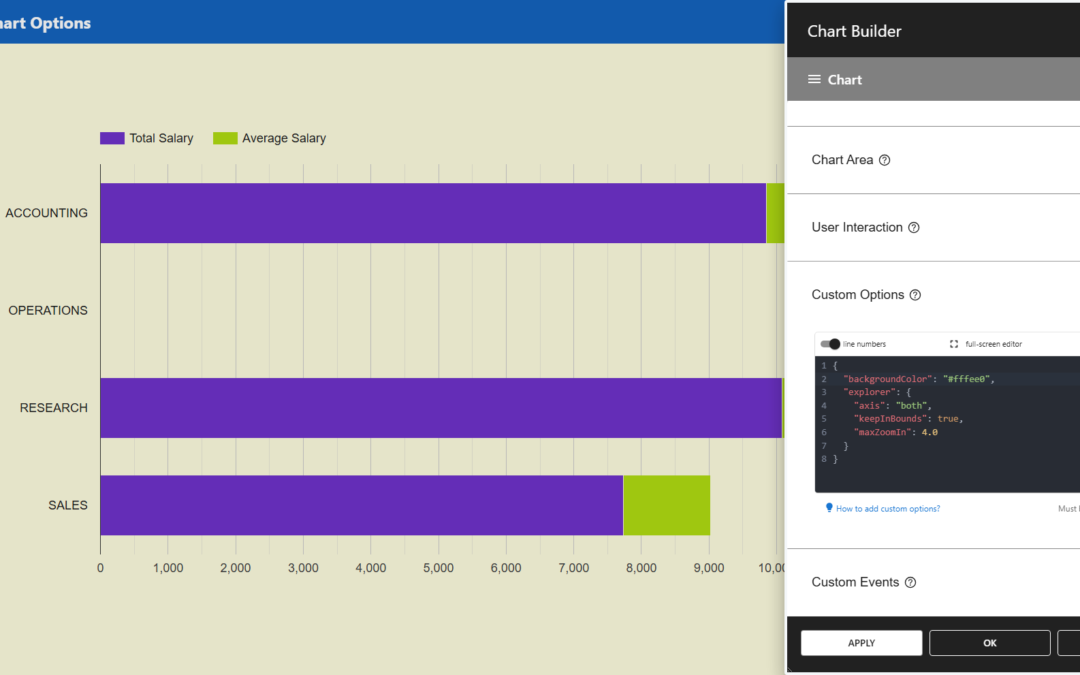Viewport: 1080px width, 675px height.
Task: Click SALES green Average Salary bar
Action: click(667, 505)
